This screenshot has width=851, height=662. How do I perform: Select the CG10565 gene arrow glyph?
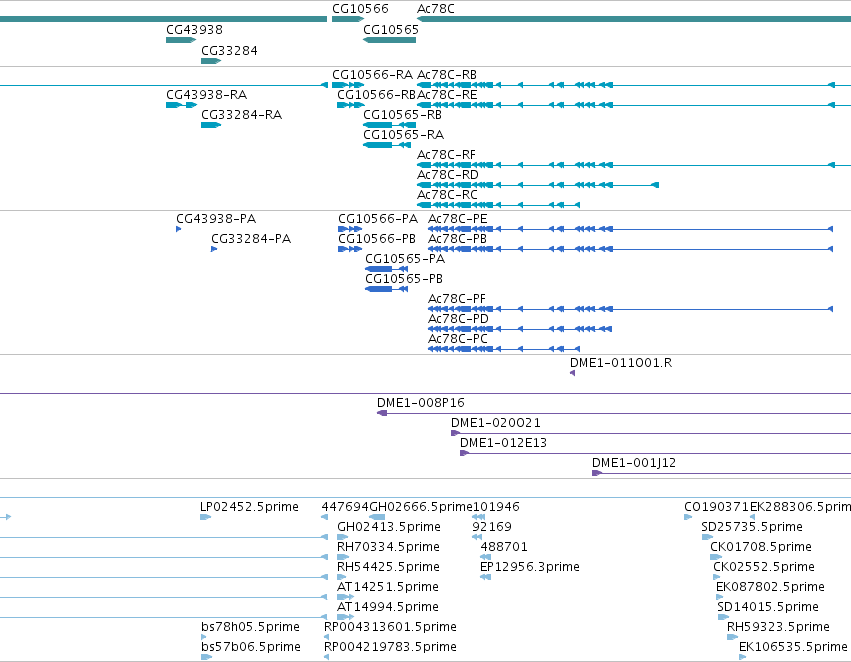click(389, 40)
